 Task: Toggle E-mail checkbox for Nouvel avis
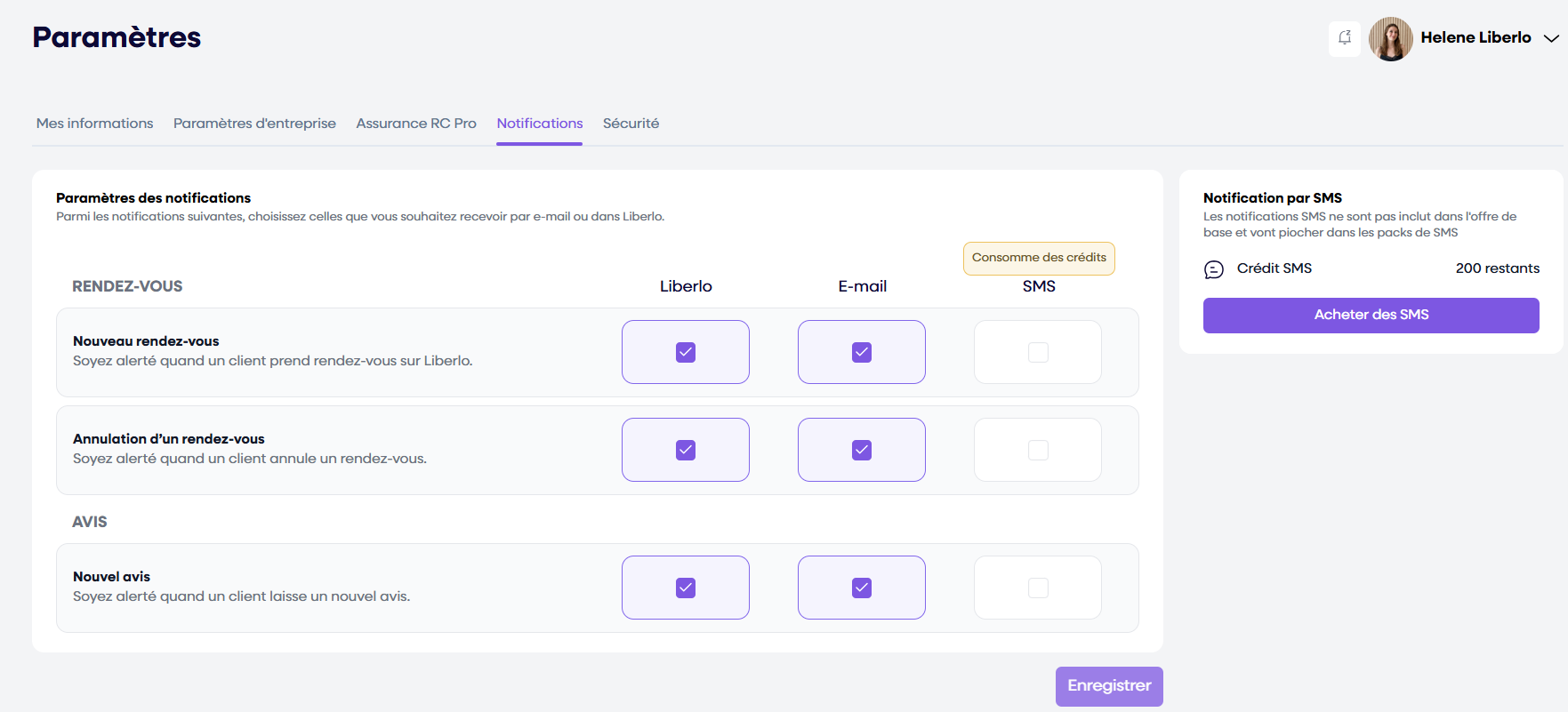coord(862,588)
